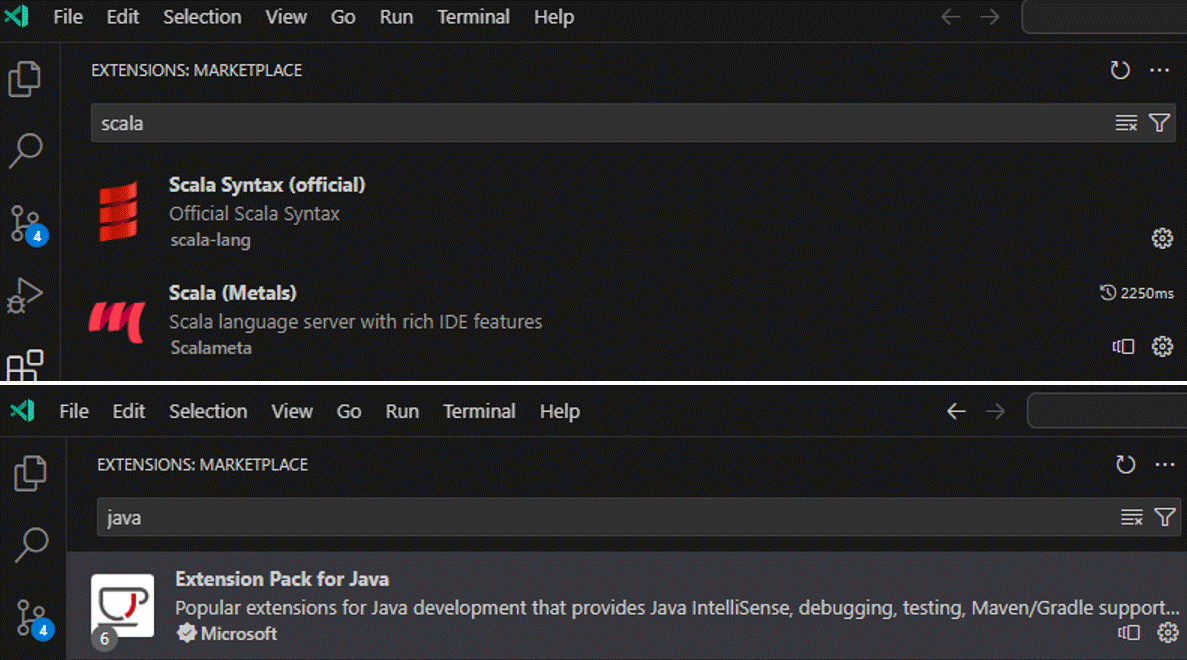This screenshot has height=660, width=1187.
Task: Open Run and Debug in the activity bar
Action: click(26, 296)
